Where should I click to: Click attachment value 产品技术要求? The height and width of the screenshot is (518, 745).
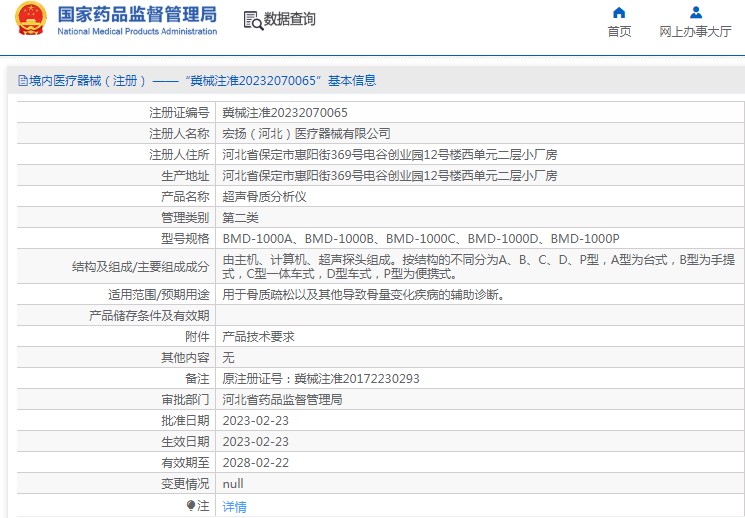[258, 336]
